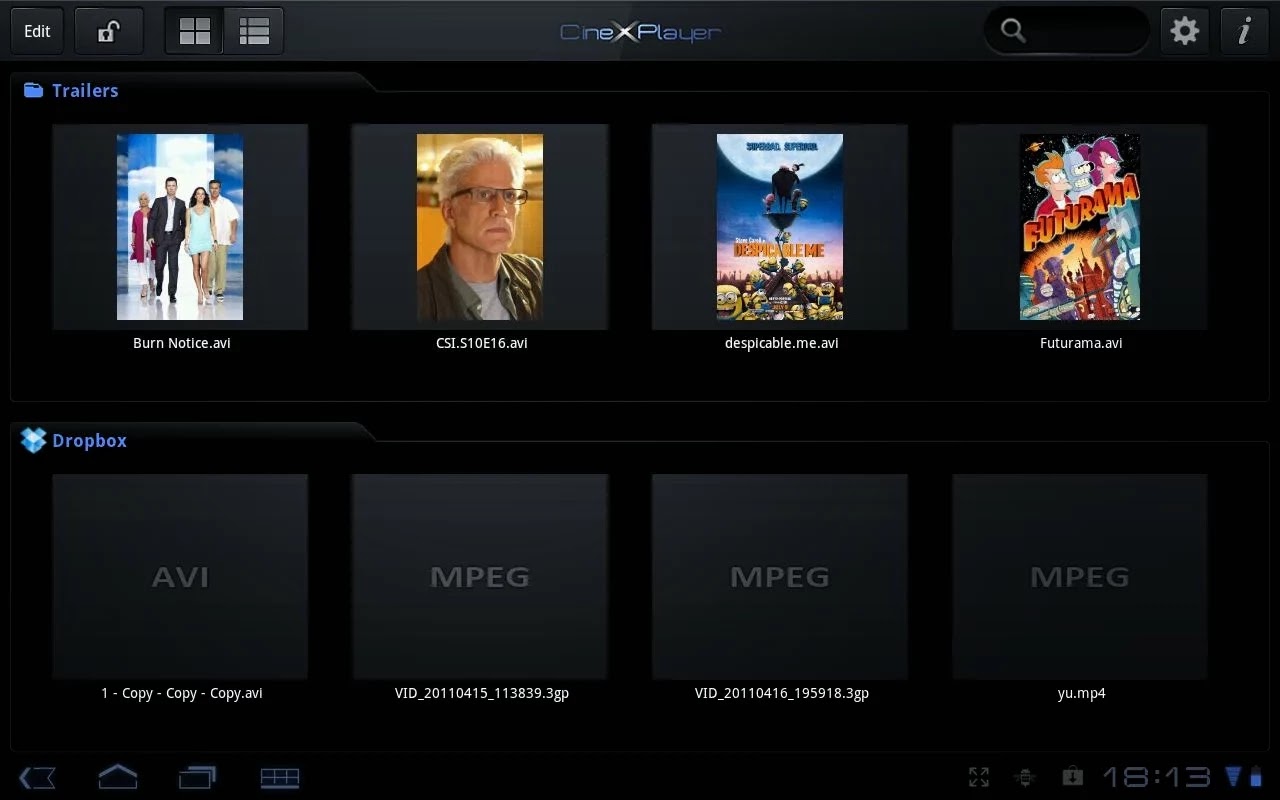Open MPEG tile for VID_20110416_195918.3gp
The width and height of the screenshot is (1280, 800).
780,577
